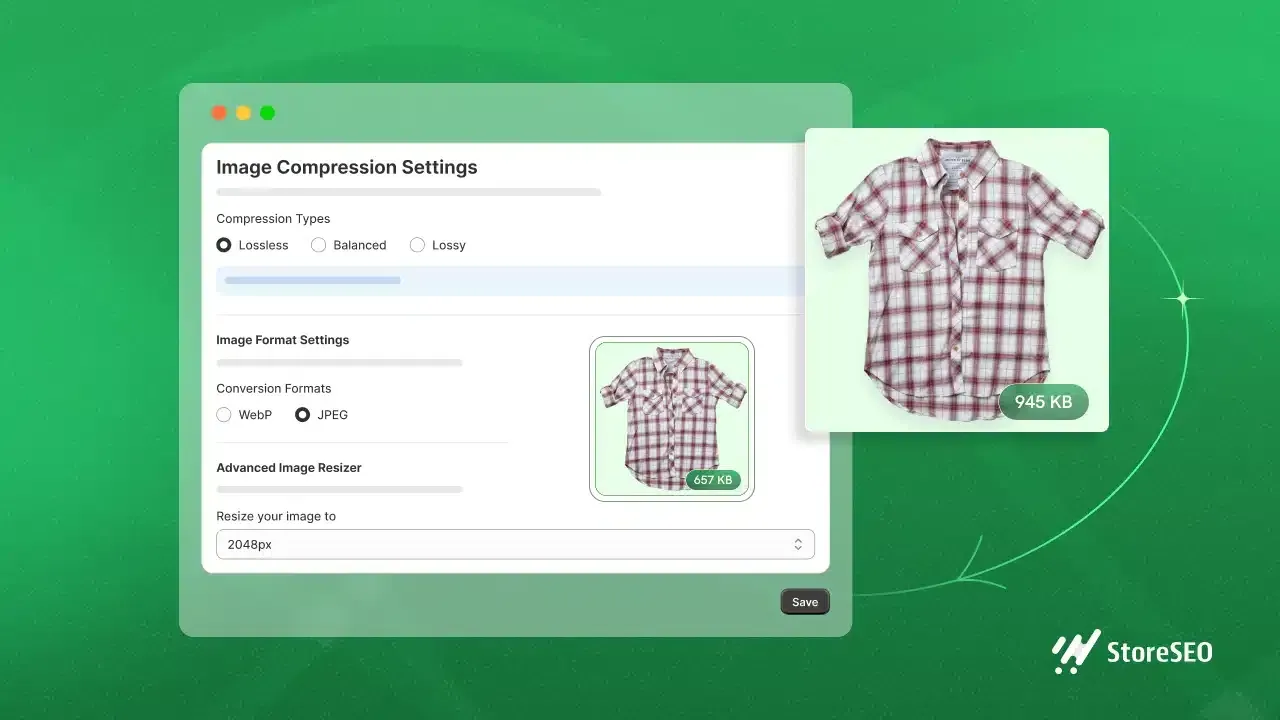Click the yellow minimize window dot
The width and height of the screenshot is (1280, 720).
click(x=243, y=113)
